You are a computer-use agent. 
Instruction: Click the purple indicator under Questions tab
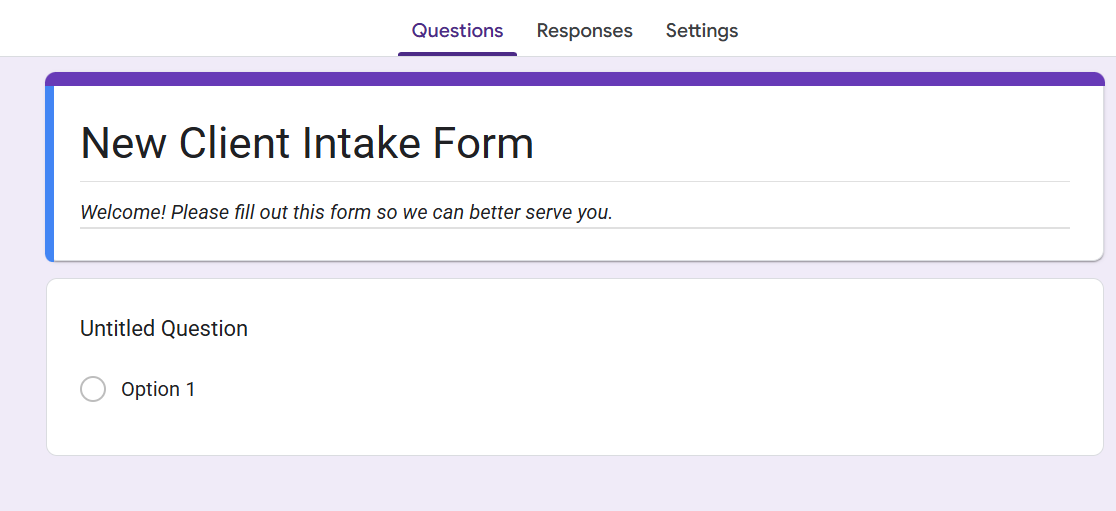point(457,54)
